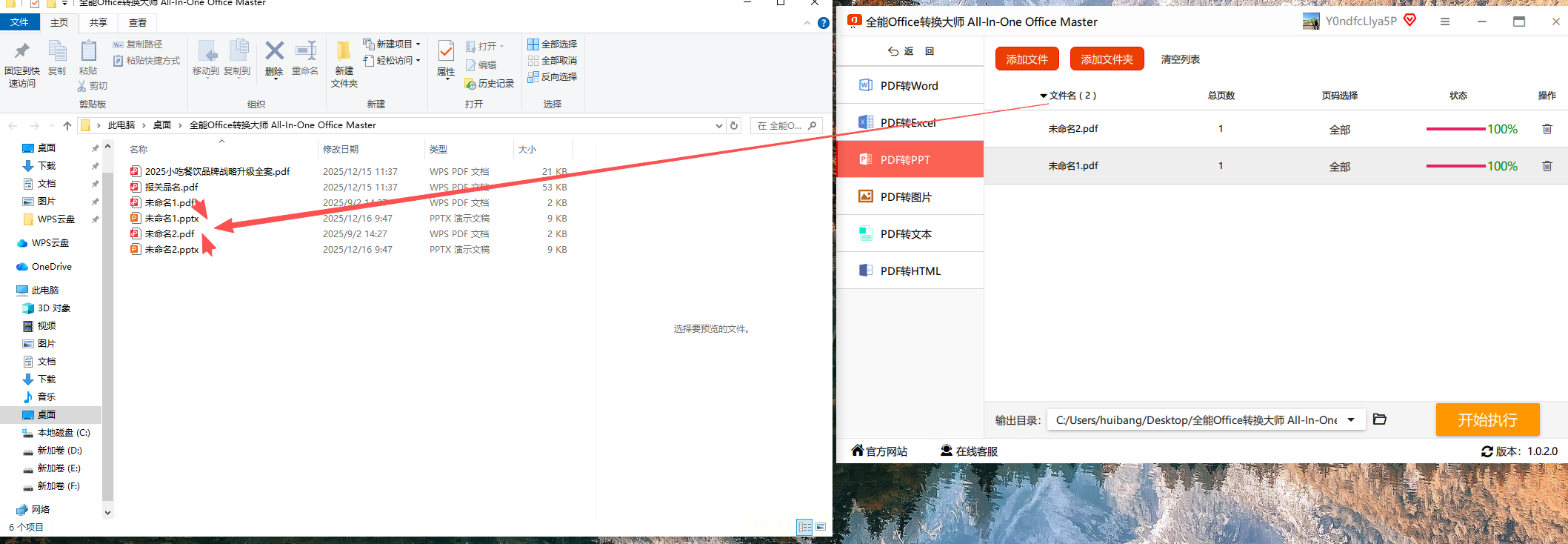This screenshot has width=1568, height=544.
Task: Select PDF转图片 in the sidebar
Action: tap(910, 196)
